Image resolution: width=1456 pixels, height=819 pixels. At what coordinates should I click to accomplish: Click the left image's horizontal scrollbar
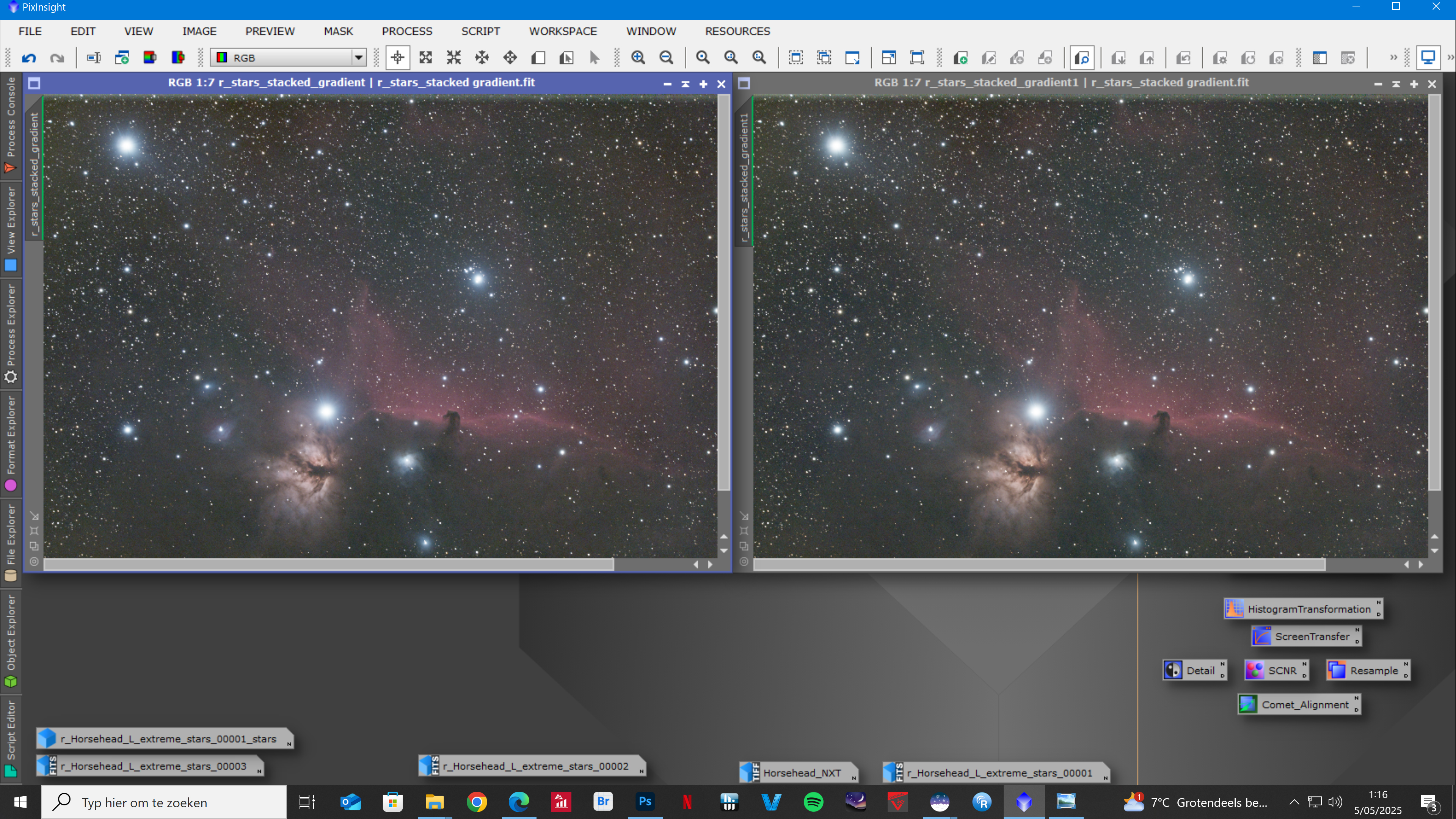click(x=328, y=564)
